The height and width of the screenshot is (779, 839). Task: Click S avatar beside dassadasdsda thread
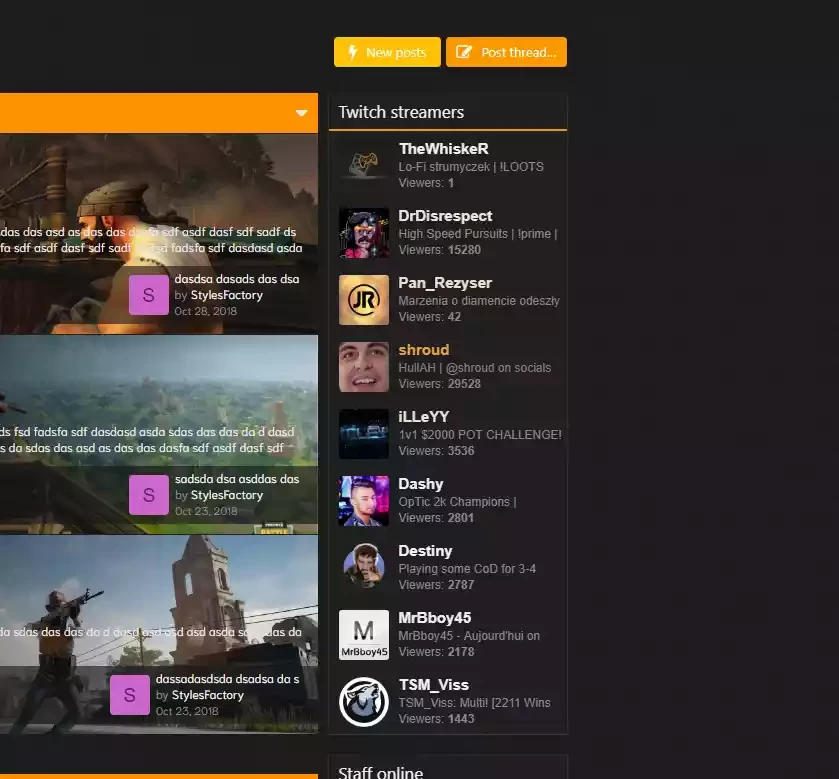coord(129,695)
